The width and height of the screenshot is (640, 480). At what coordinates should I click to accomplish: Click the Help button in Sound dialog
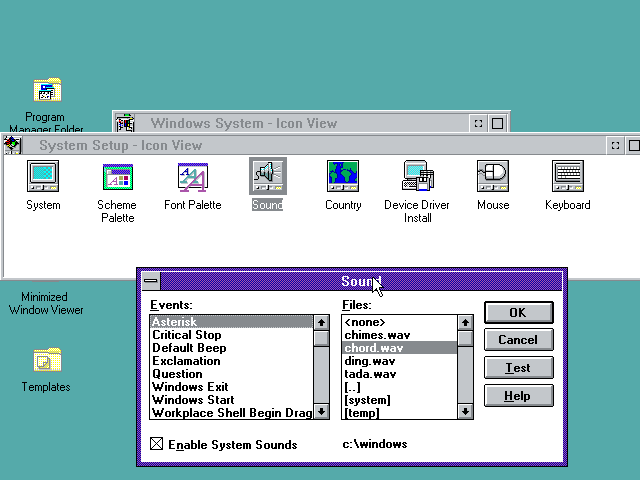click(518, 396)
